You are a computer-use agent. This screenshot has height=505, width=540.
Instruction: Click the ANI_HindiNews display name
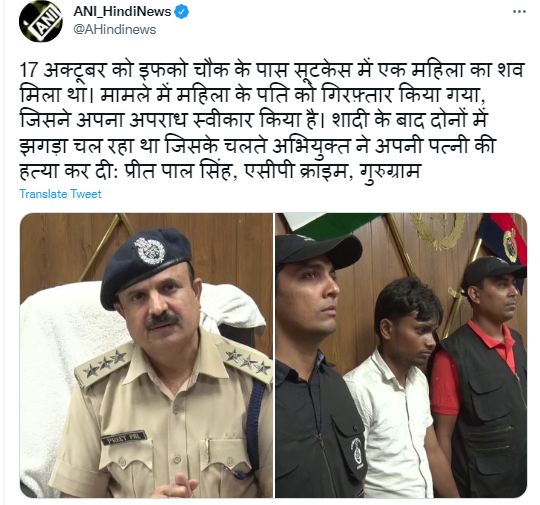[x=122, y=12]
